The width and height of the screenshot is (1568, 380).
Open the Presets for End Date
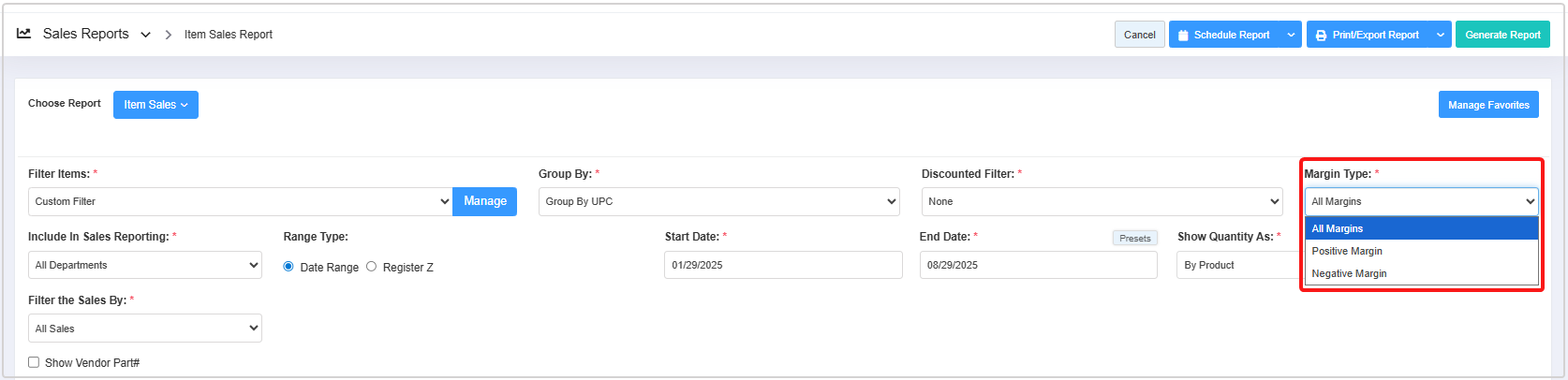coord(1134,238)
